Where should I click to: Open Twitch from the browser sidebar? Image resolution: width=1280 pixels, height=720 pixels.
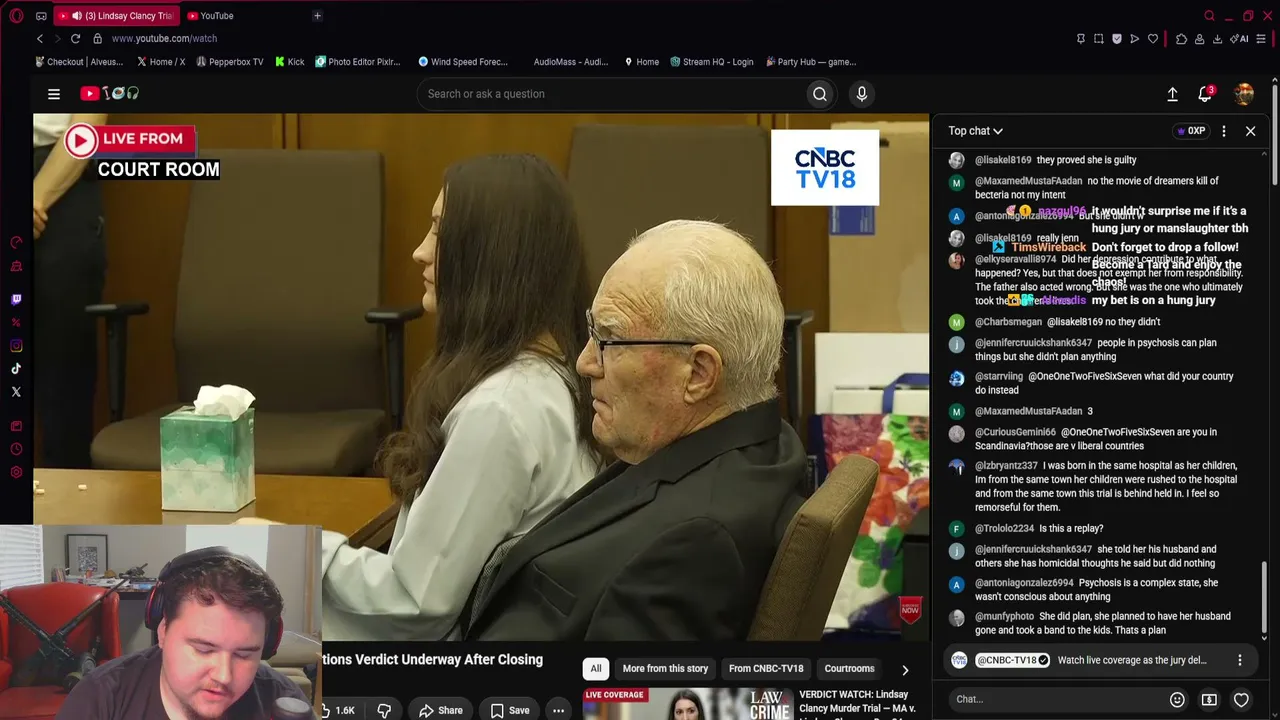click(16, 299)
